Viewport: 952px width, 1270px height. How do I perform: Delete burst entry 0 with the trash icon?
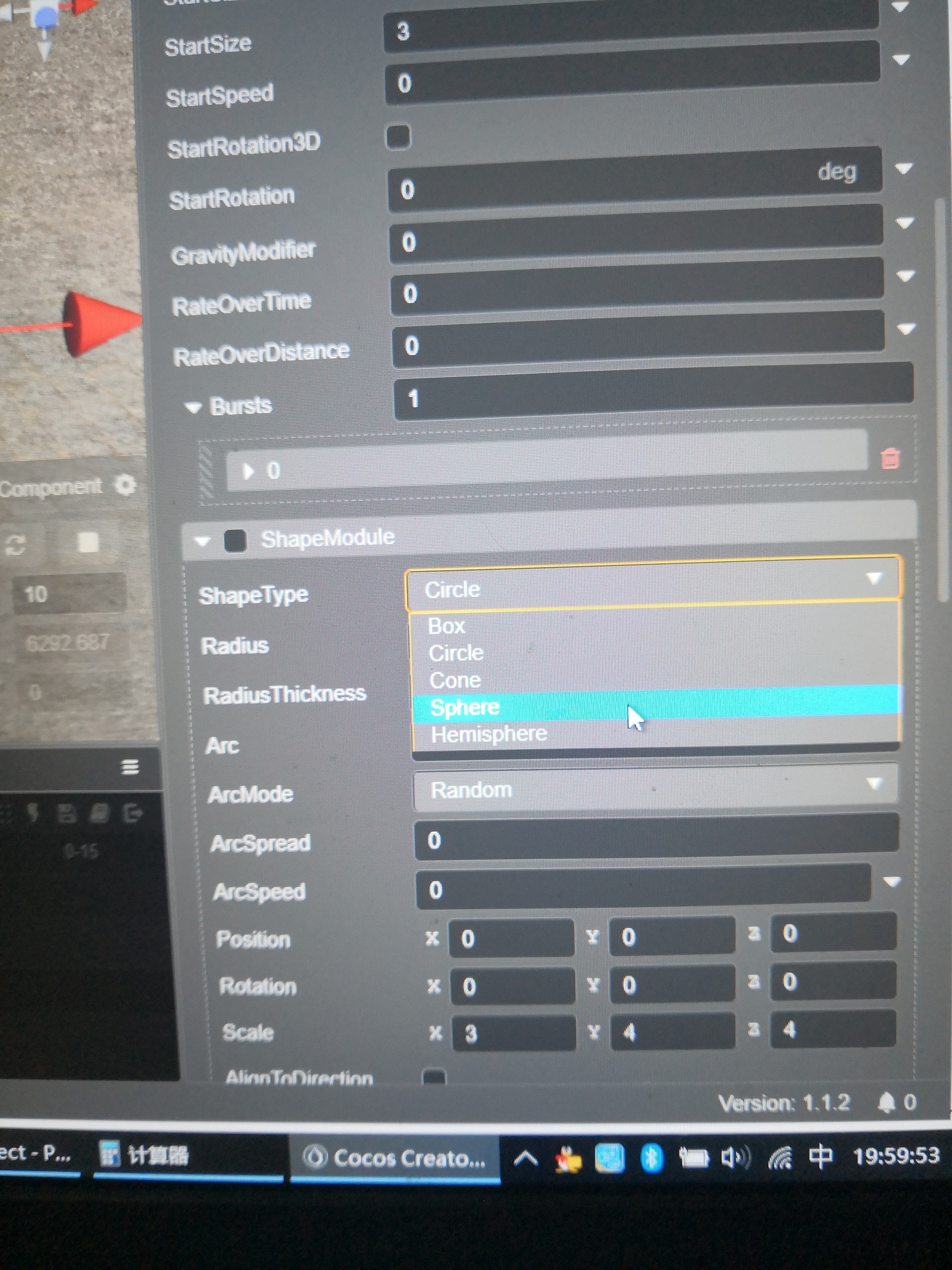click(890, 458)
